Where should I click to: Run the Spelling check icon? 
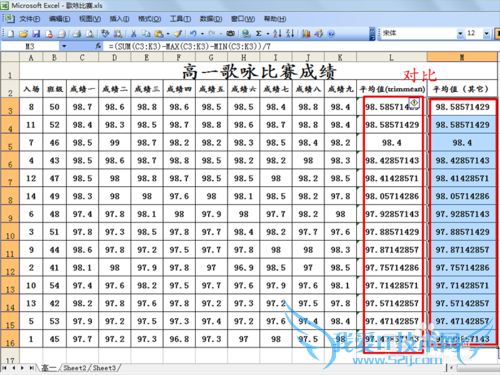[105, 34]
